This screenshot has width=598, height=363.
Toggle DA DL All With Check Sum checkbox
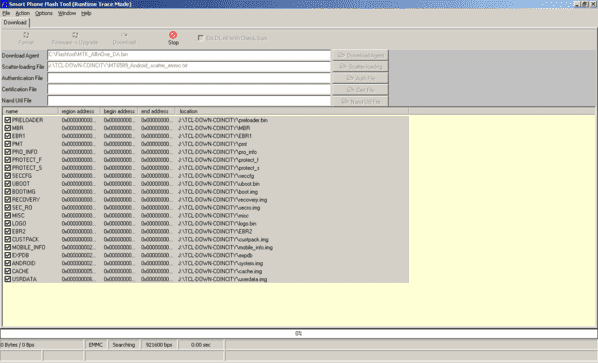point(201,38)
